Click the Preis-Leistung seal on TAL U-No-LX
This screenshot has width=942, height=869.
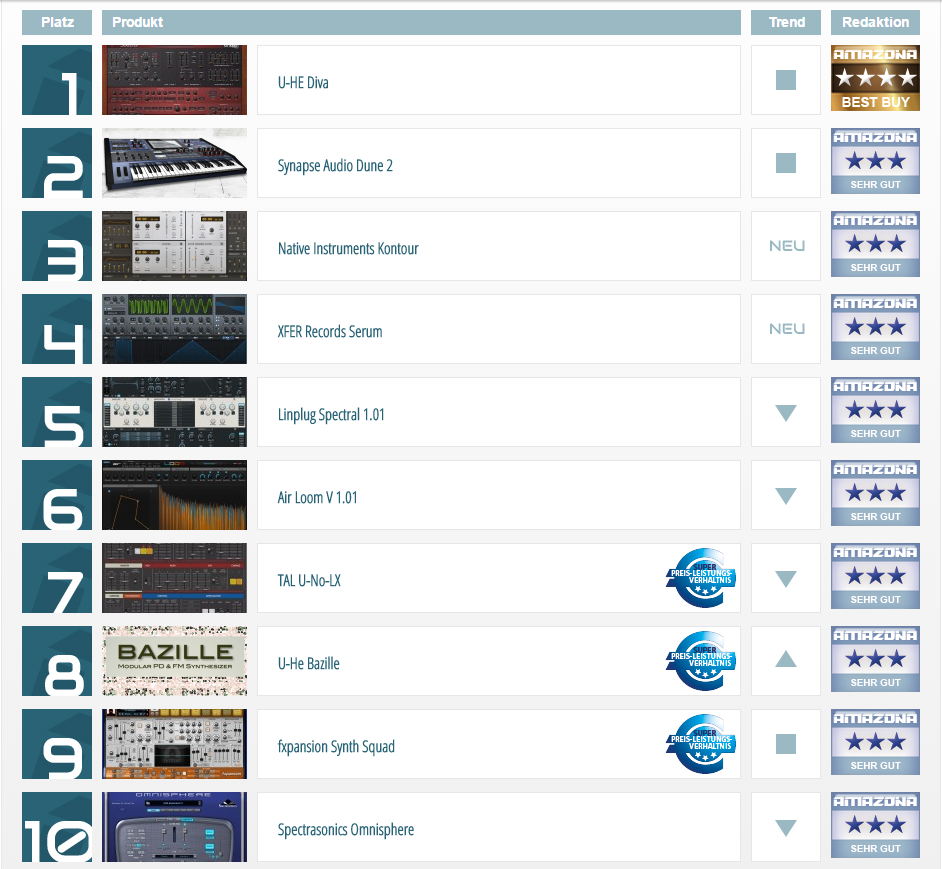tap(701, 578)
